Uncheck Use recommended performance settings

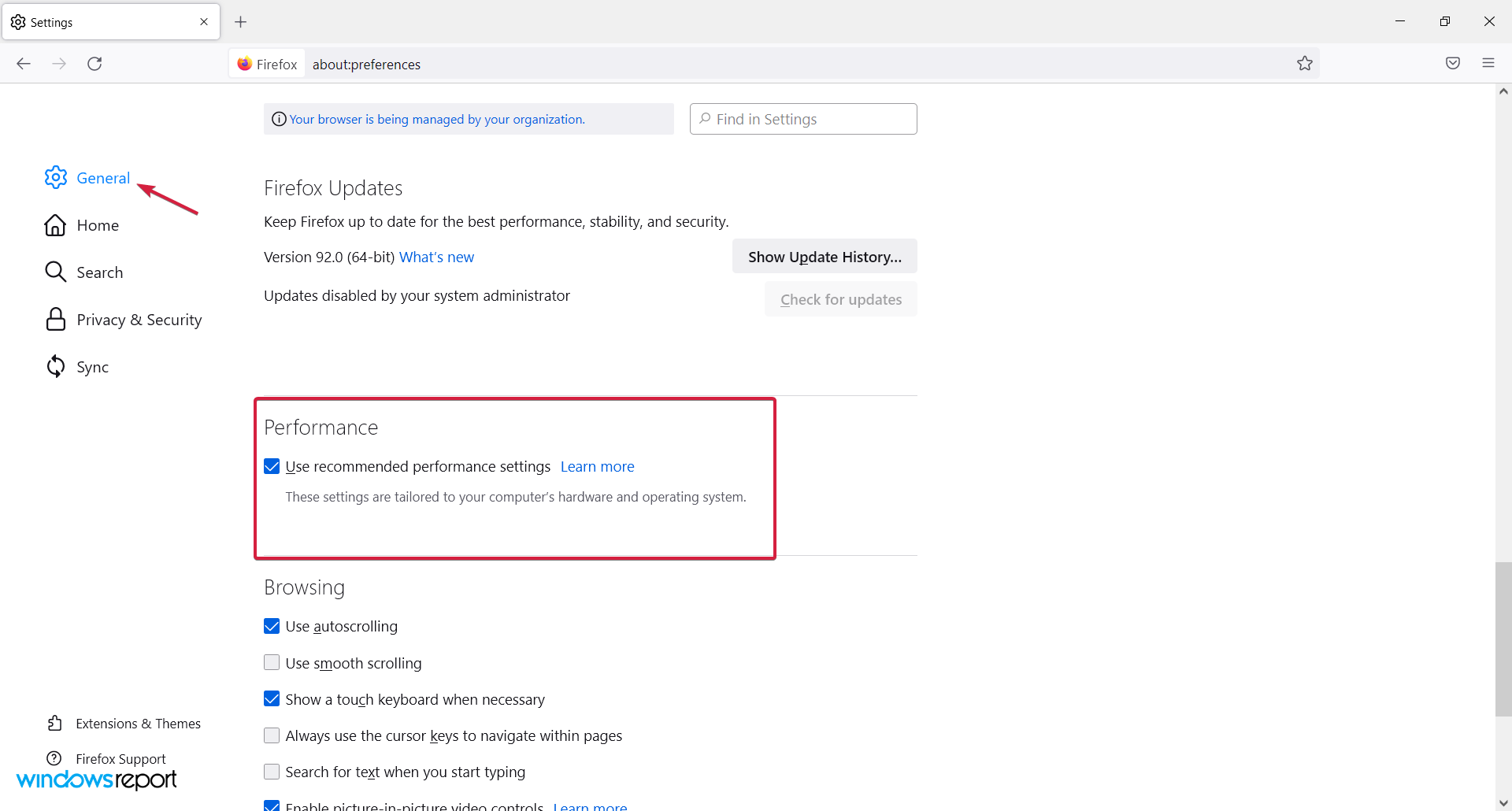272,466
